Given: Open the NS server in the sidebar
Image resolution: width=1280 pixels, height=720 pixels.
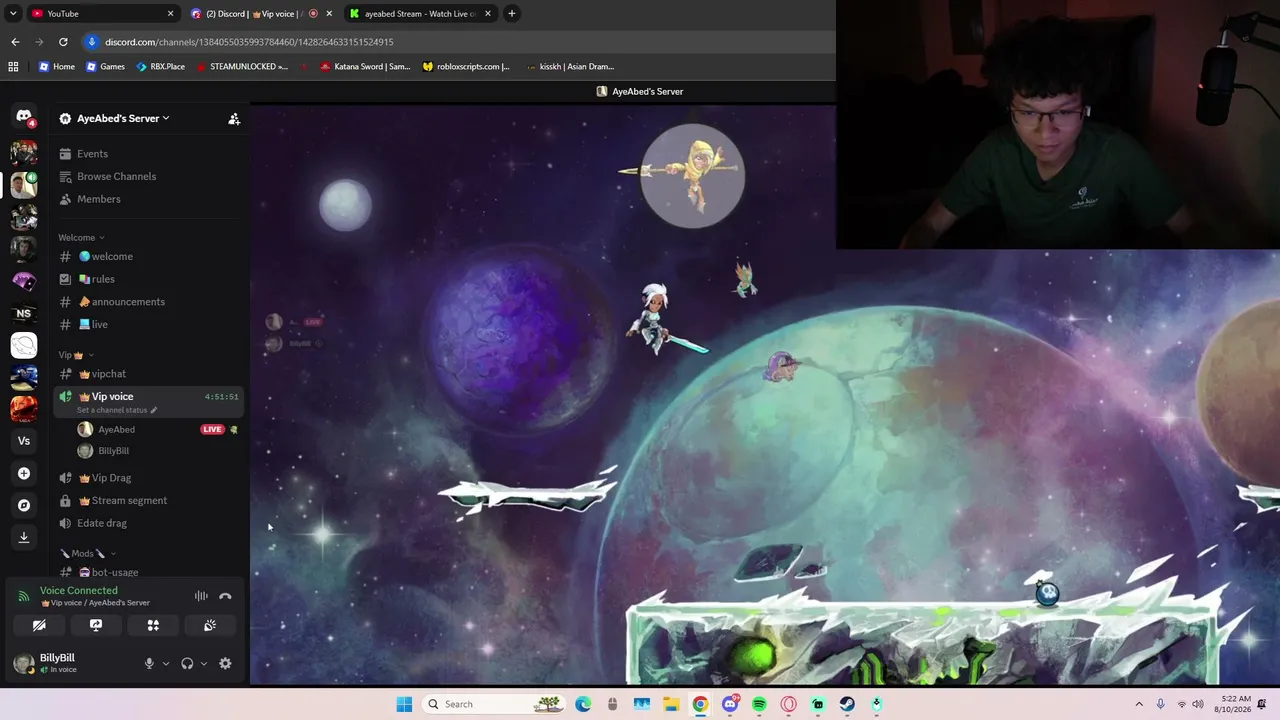Looking at the screenshot, I should coord(24,313).
